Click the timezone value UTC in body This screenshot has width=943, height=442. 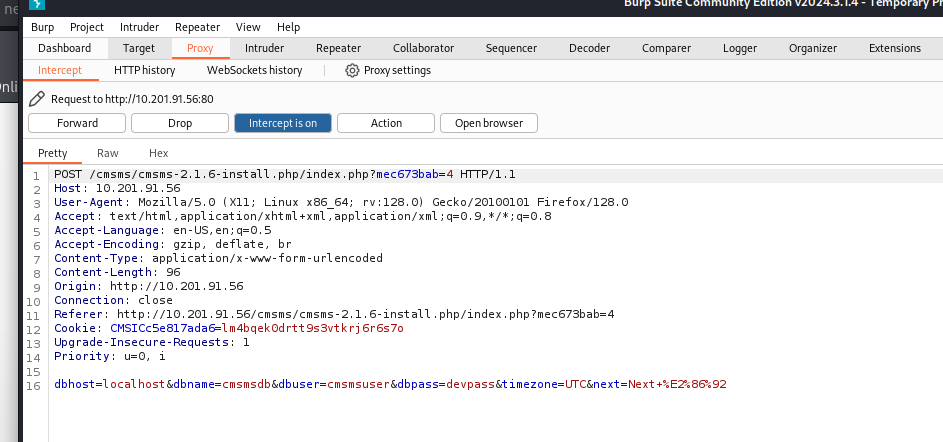click(x=575, y=384)
